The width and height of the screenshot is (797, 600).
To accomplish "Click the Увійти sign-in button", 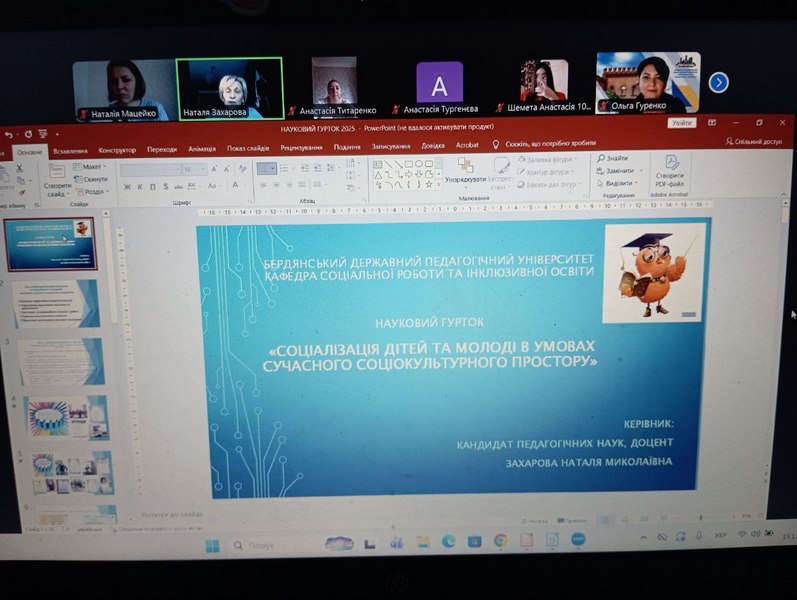I will (x=681, y=123).
